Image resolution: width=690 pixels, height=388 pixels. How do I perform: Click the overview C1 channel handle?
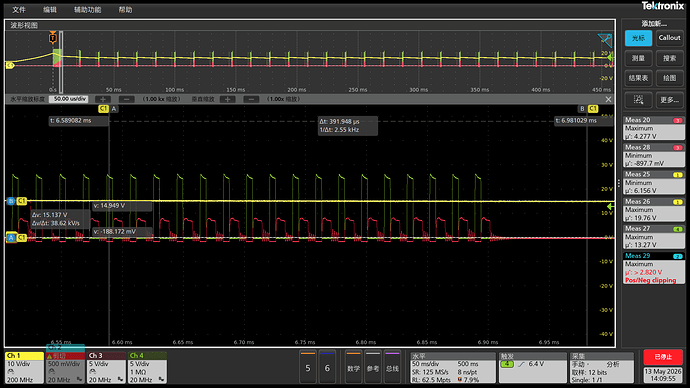click(10, 65)
